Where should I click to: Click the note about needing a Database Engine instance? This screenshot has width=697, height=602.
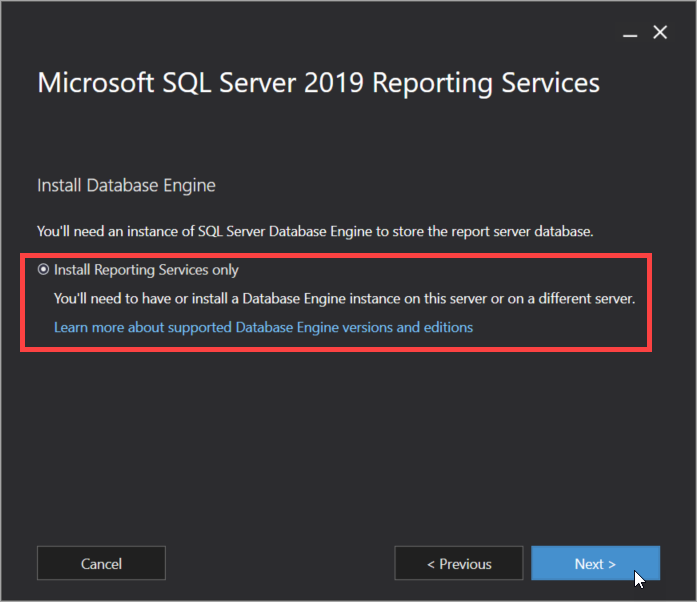tap(344, 298)
